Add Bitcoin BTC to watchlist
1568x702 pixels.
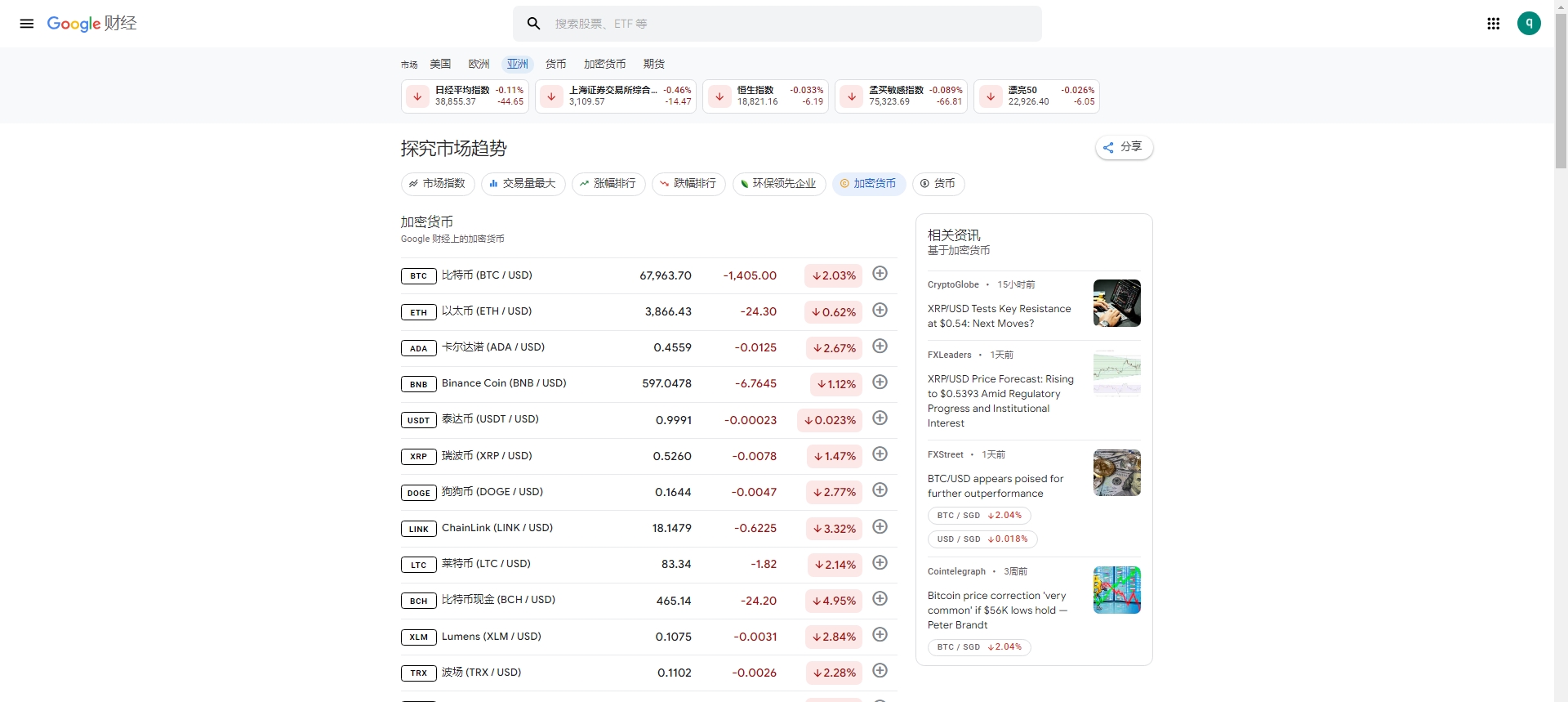pyautogui.click(x=880, y=274)
